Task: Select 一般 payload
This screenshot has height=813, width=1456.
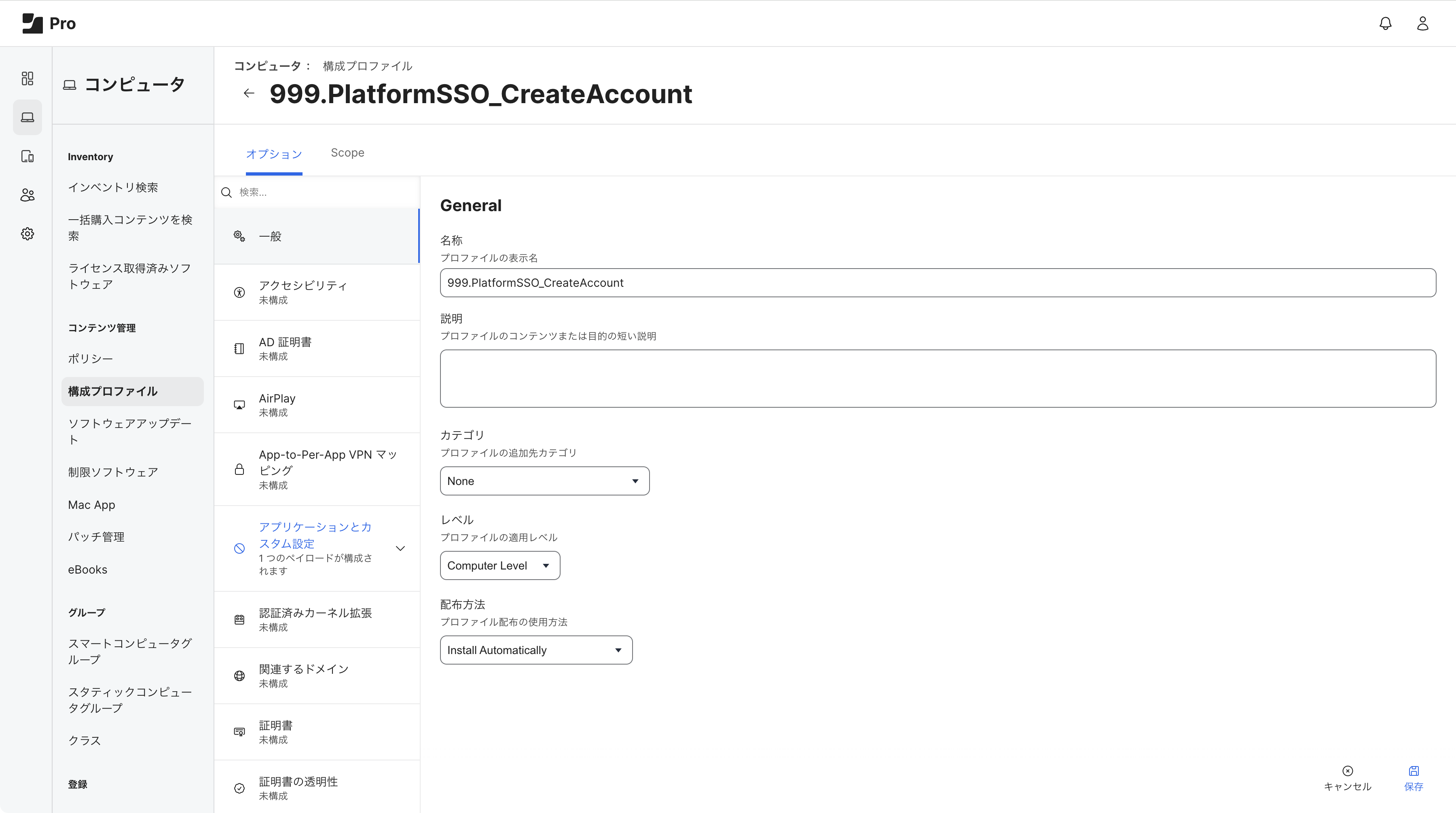Action: pyautogui.click(x=317, y=236)
